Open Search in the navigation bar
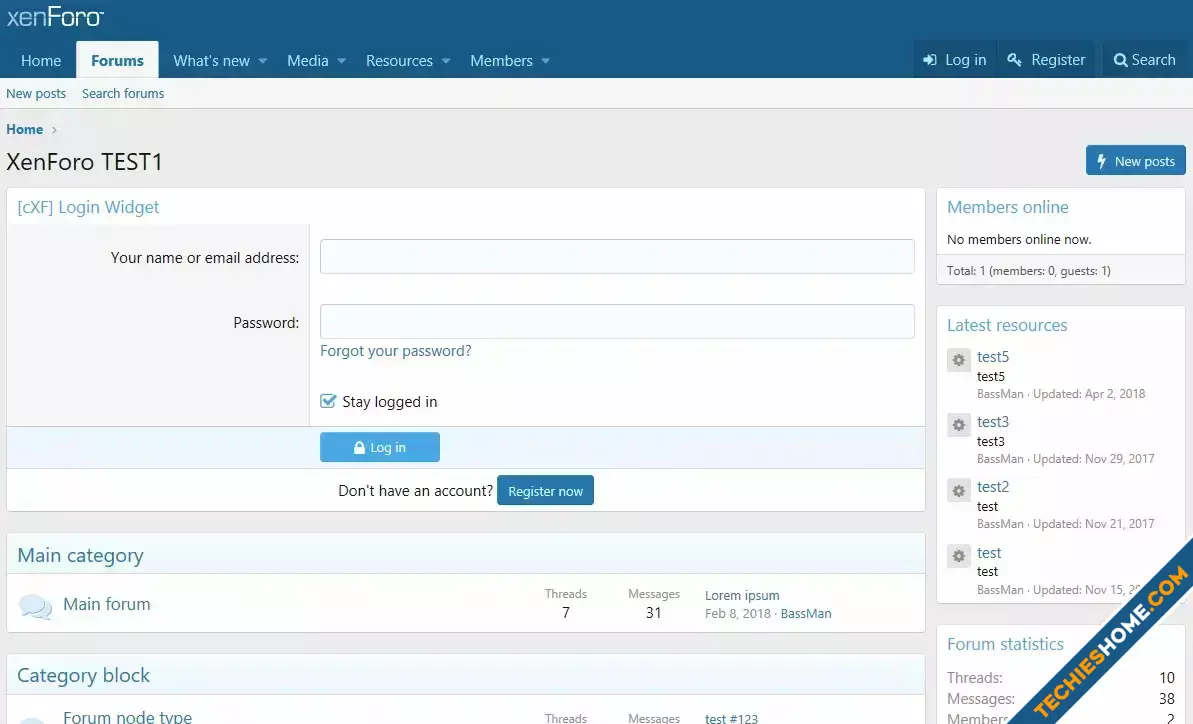The image size is (1193, 724). tap(1144, 59)
